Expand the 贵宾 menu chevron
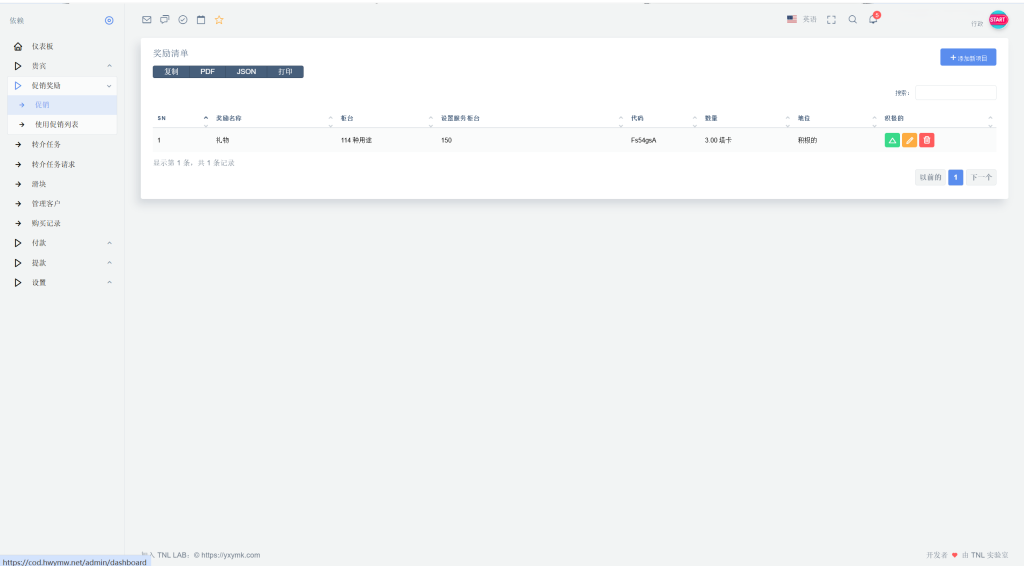Screen dimensions: 1024x566 [109, 66]
